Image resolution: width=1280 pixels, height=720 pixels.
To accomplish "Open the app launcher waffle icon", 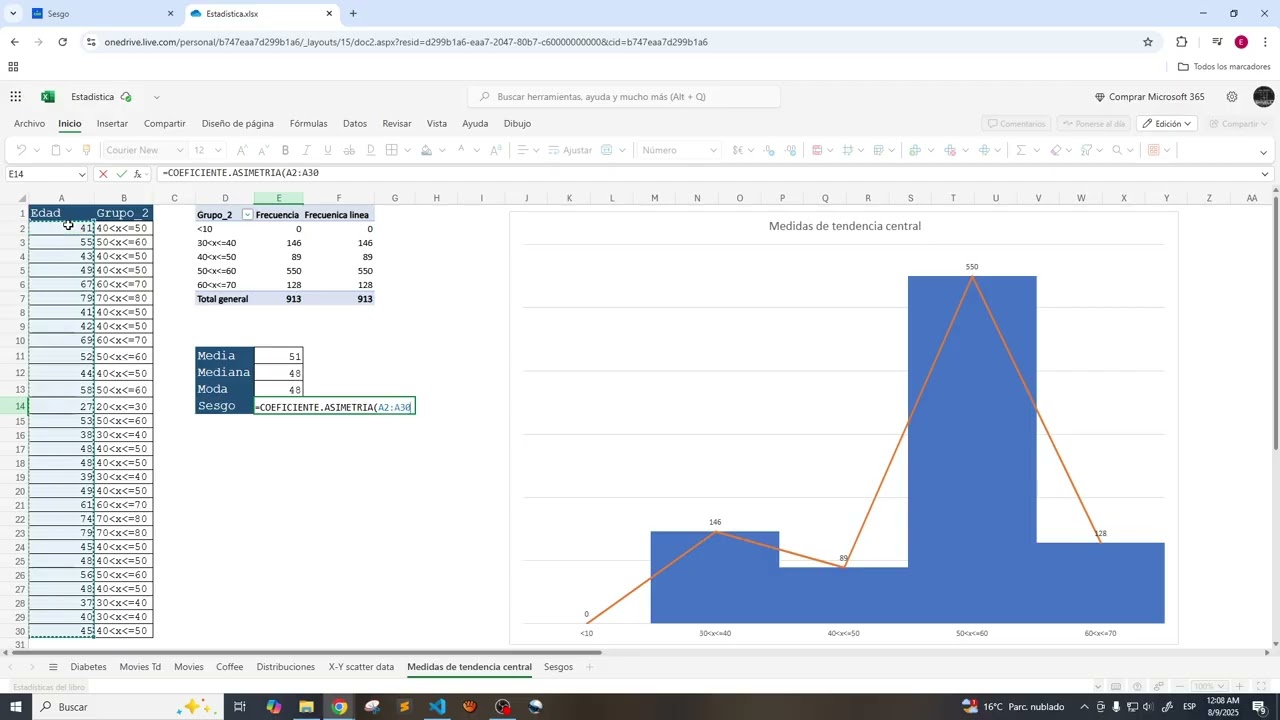I will tap(16, 97).
